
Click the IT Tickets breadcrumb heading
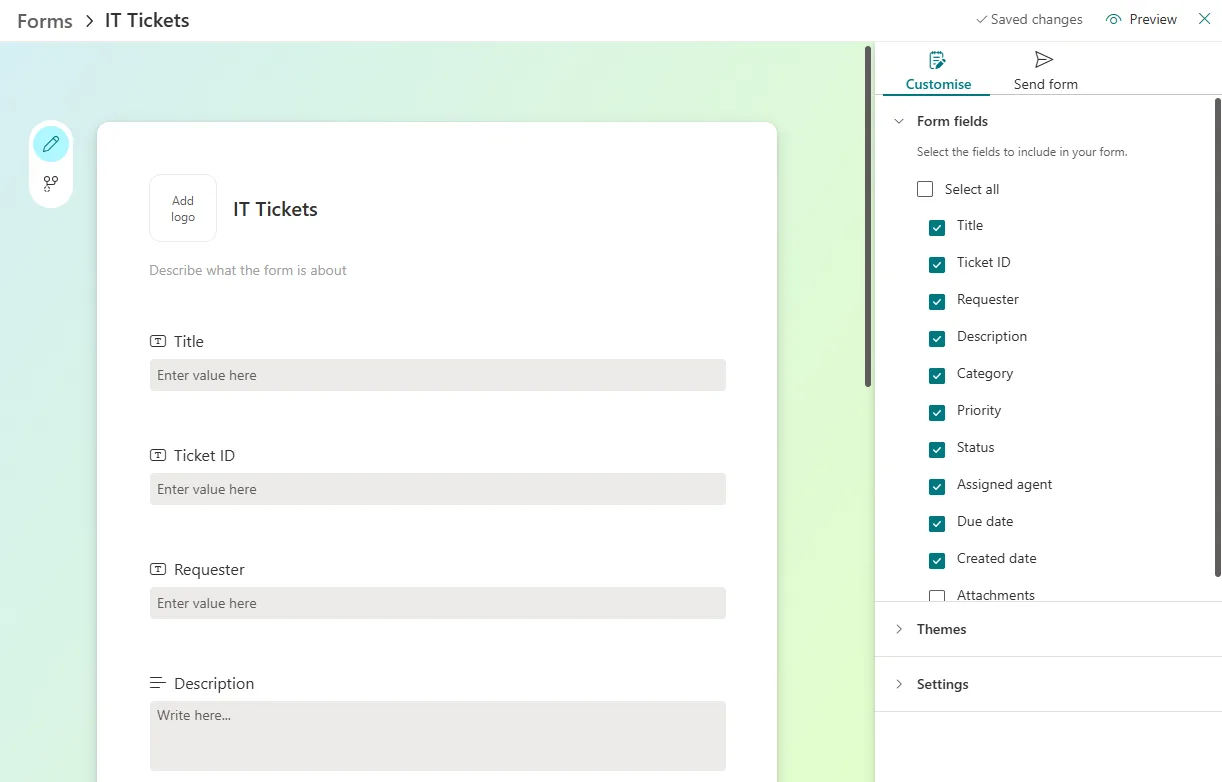pyautogui.click(x=147, y=21)
